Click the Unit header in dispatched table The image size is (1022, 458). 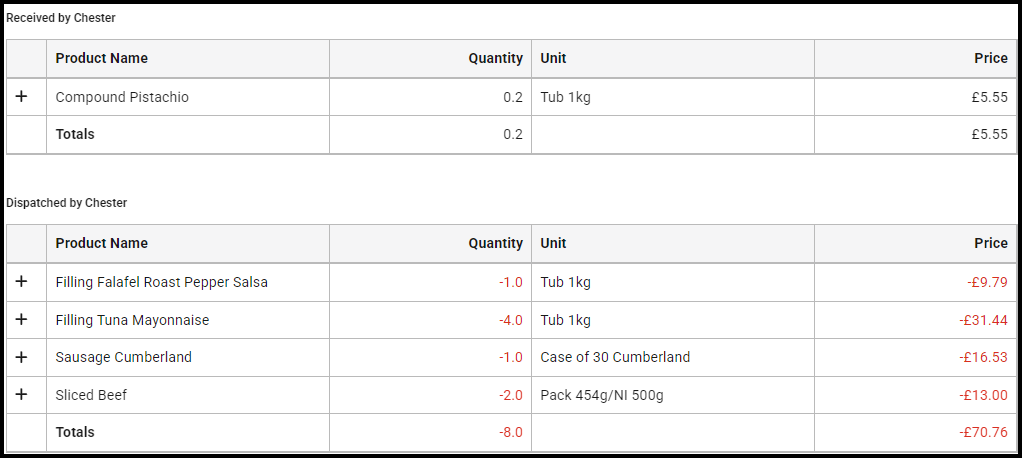(x=553, y=243)
